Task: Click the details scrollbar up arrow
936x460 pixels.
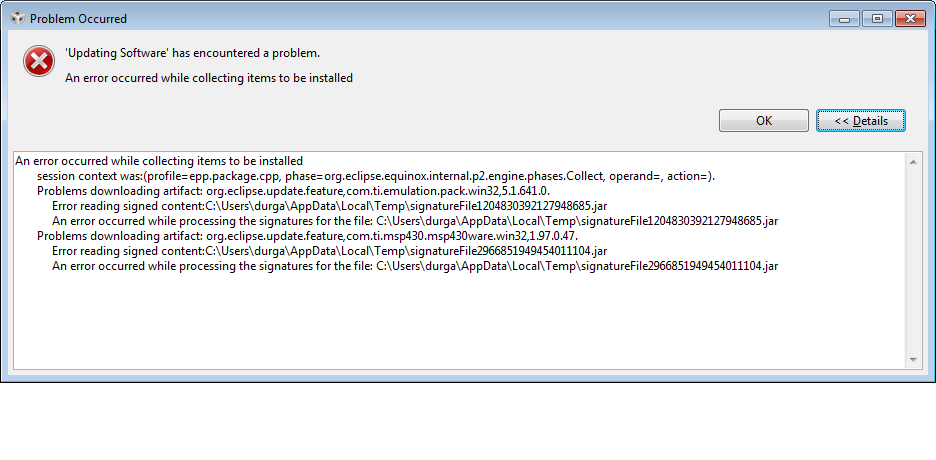Action: [x=913, y=161]
